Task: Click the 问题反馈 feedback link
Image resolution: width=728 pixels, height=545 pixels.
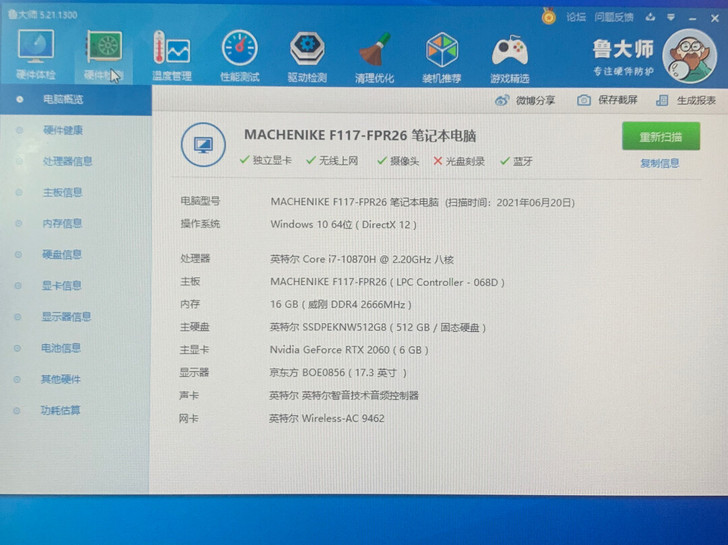Action: pos(613,16)
